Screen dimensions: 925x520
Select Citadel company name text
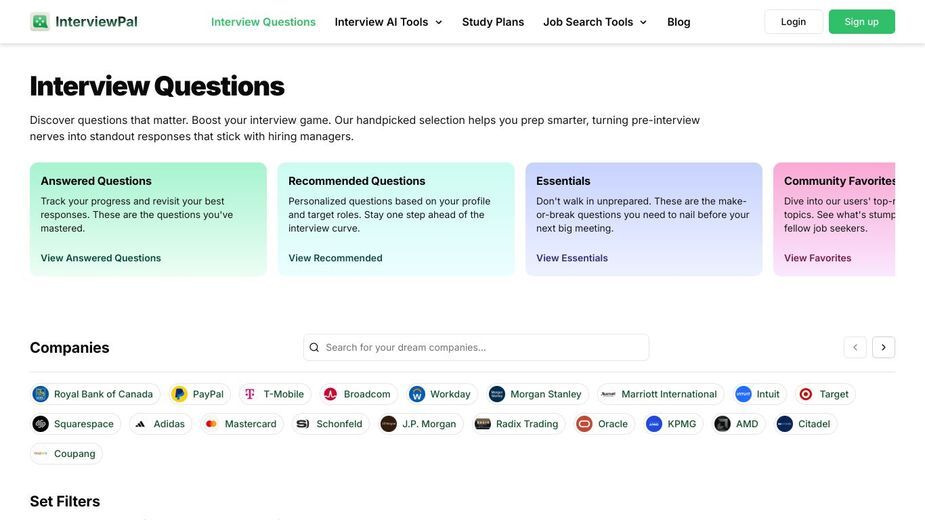point(814,424)
